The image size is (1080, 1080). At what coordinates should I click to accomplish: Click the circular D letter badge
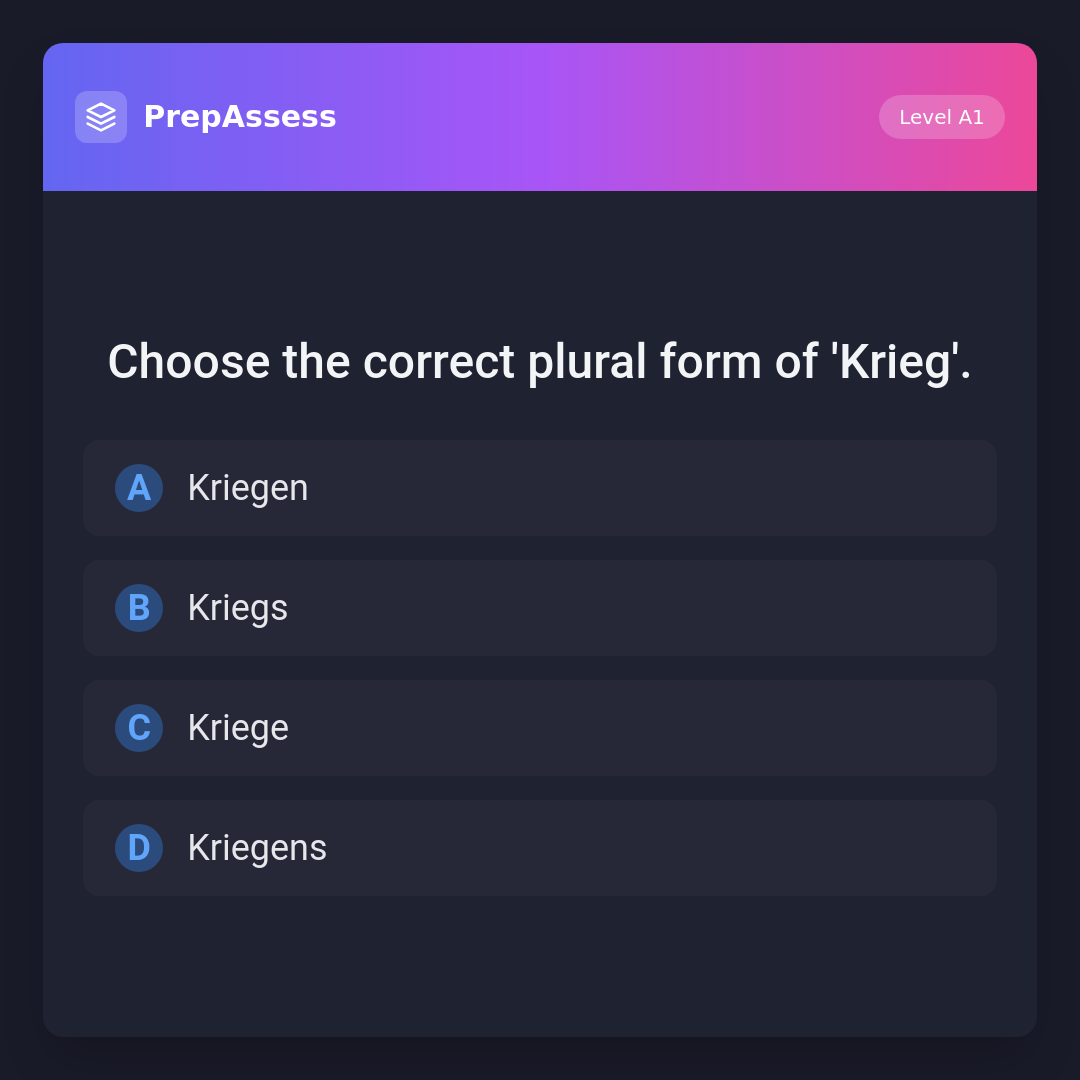(139, 848)
